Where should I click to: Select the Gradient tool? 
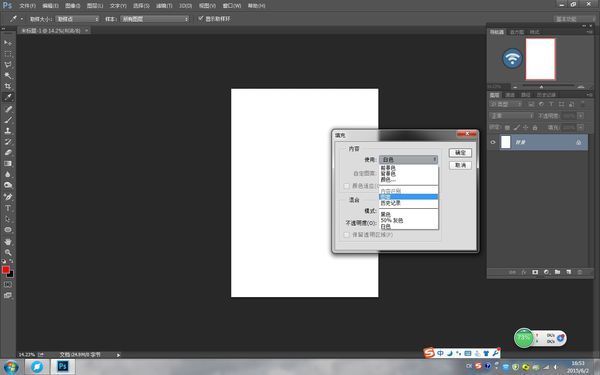(8, 163)
